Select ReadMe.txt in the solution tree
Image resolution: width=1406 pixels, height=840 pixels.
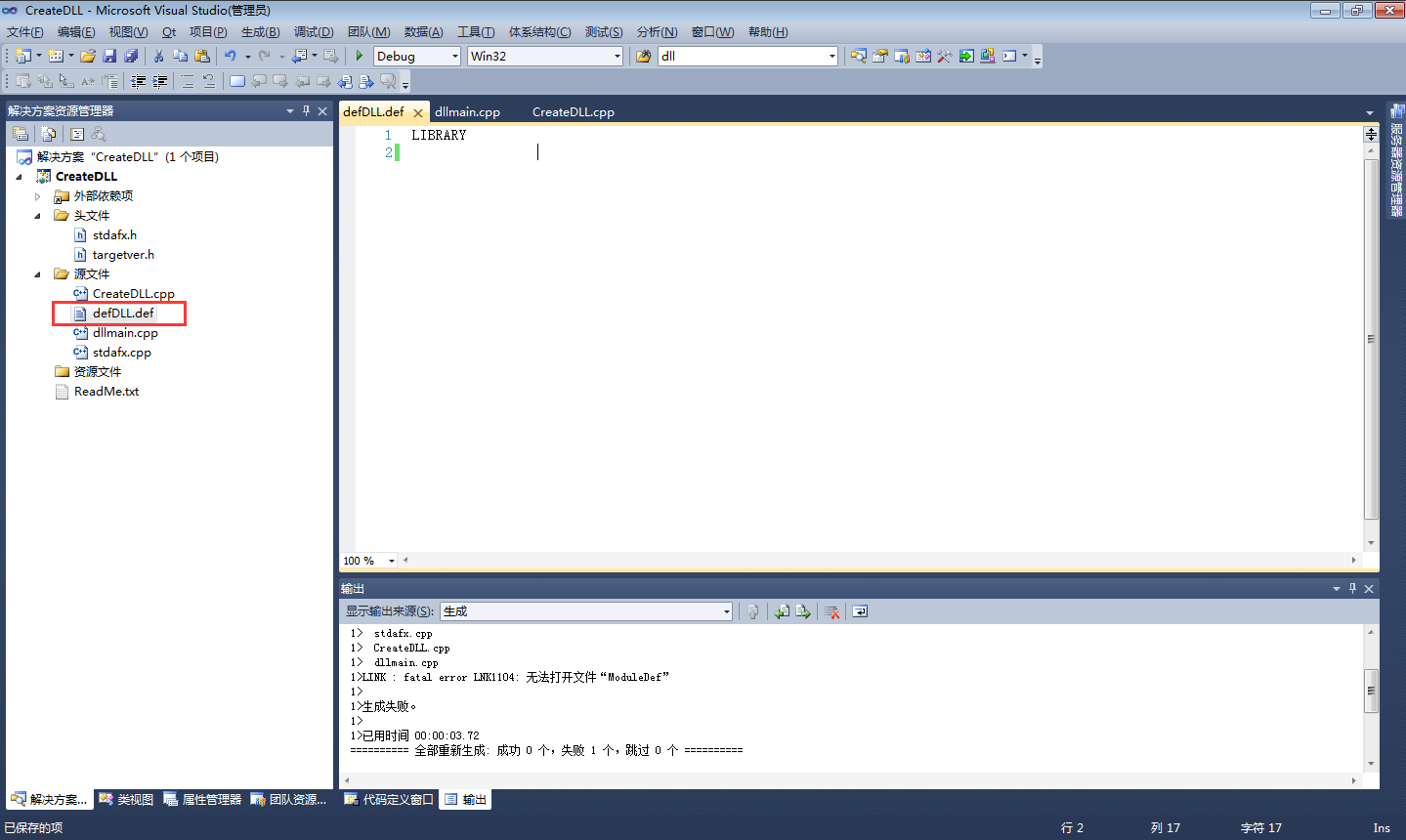tap(107, 392)
